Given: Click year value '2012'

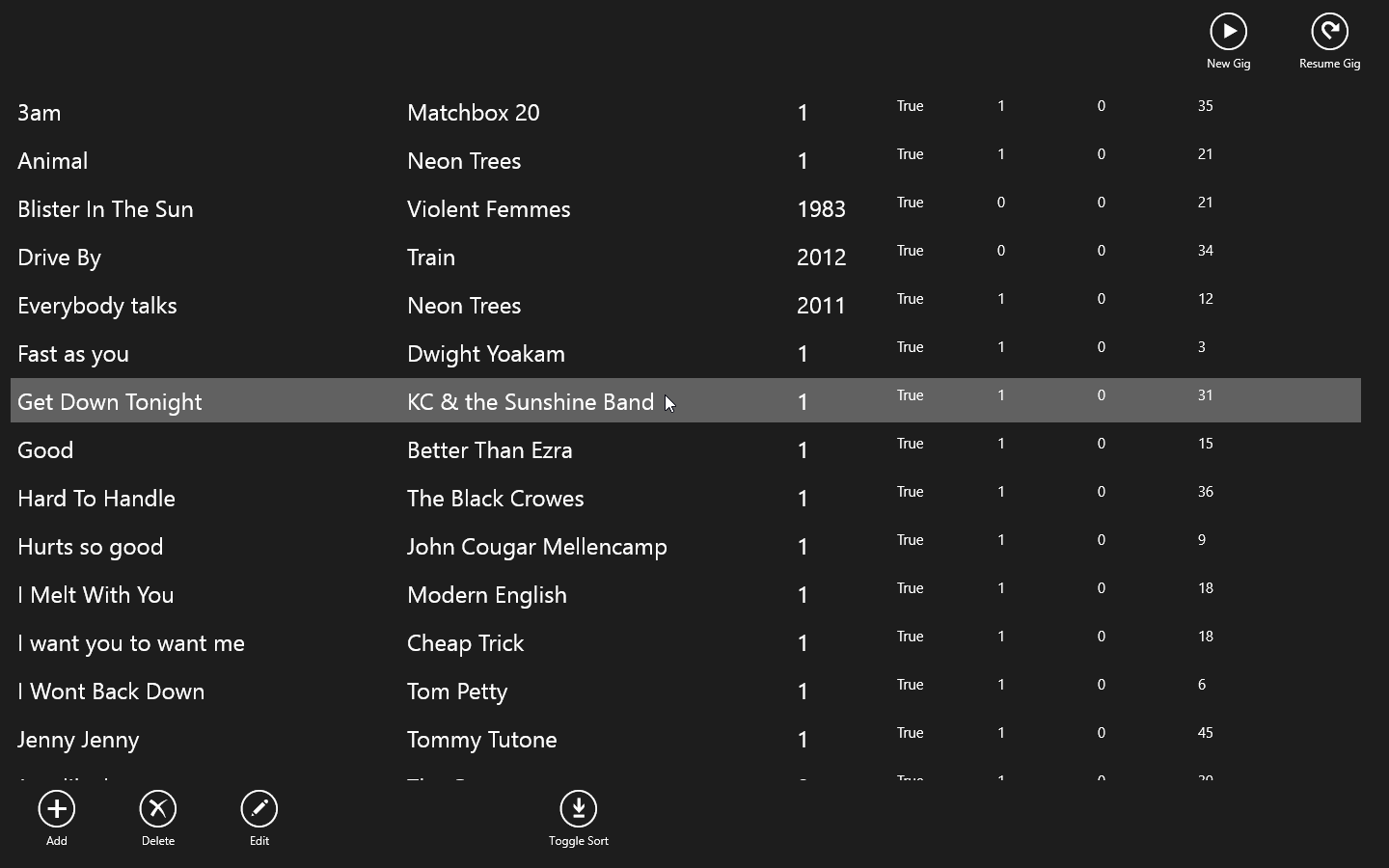Looking at the screenshot, I should [x=822, y=258].
